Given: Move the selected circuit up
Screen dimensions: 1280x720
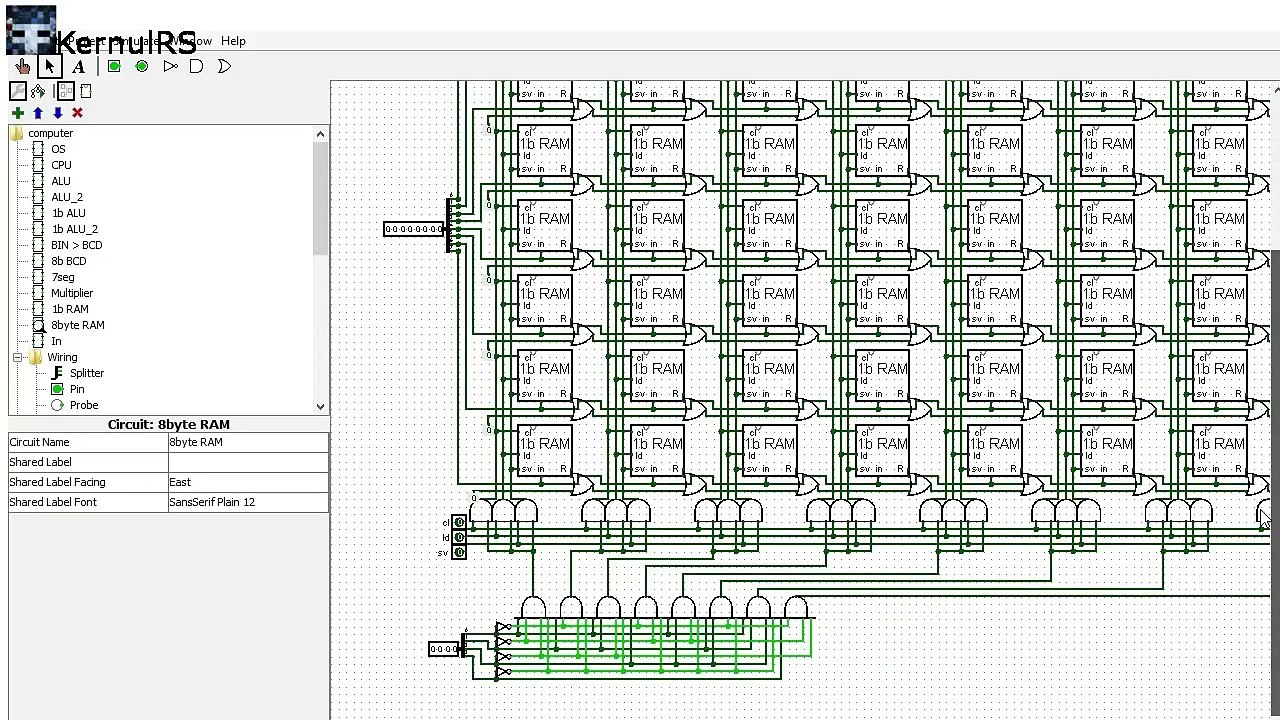Looking at the screenshot, I should 38,113.
